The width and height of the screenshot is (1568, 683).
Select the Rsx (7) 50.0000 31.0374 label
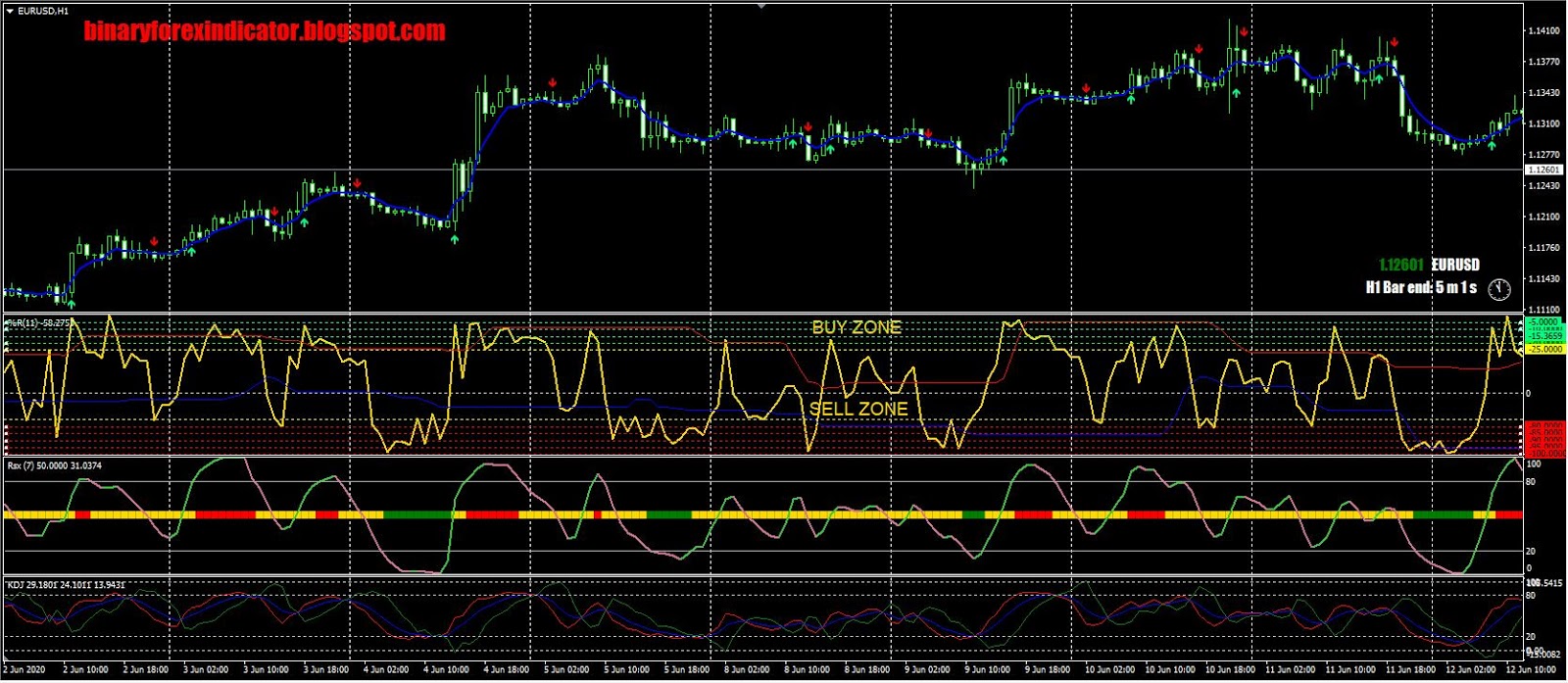tap(54, 465)
